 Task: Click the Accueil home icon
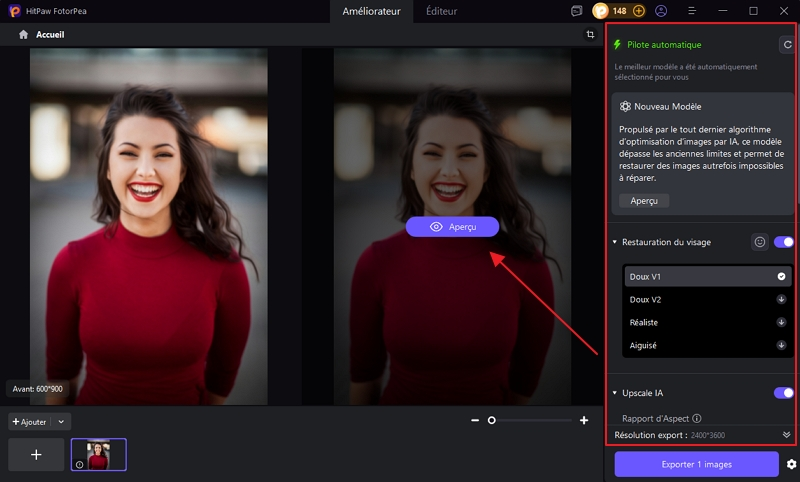(x=23, y=34)
